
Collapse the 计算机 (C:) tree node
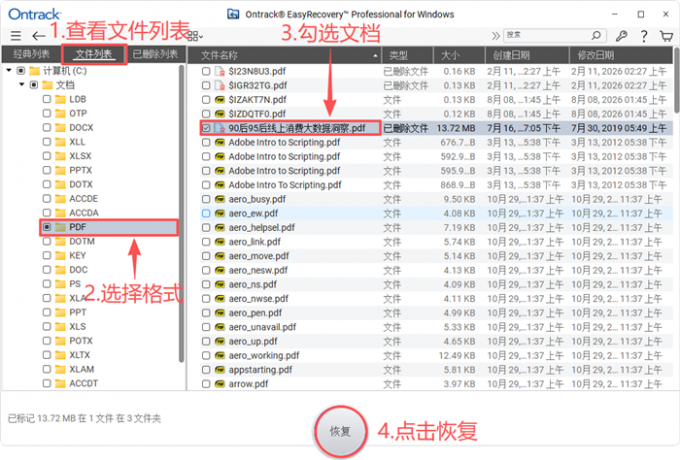tap(9, 70)
